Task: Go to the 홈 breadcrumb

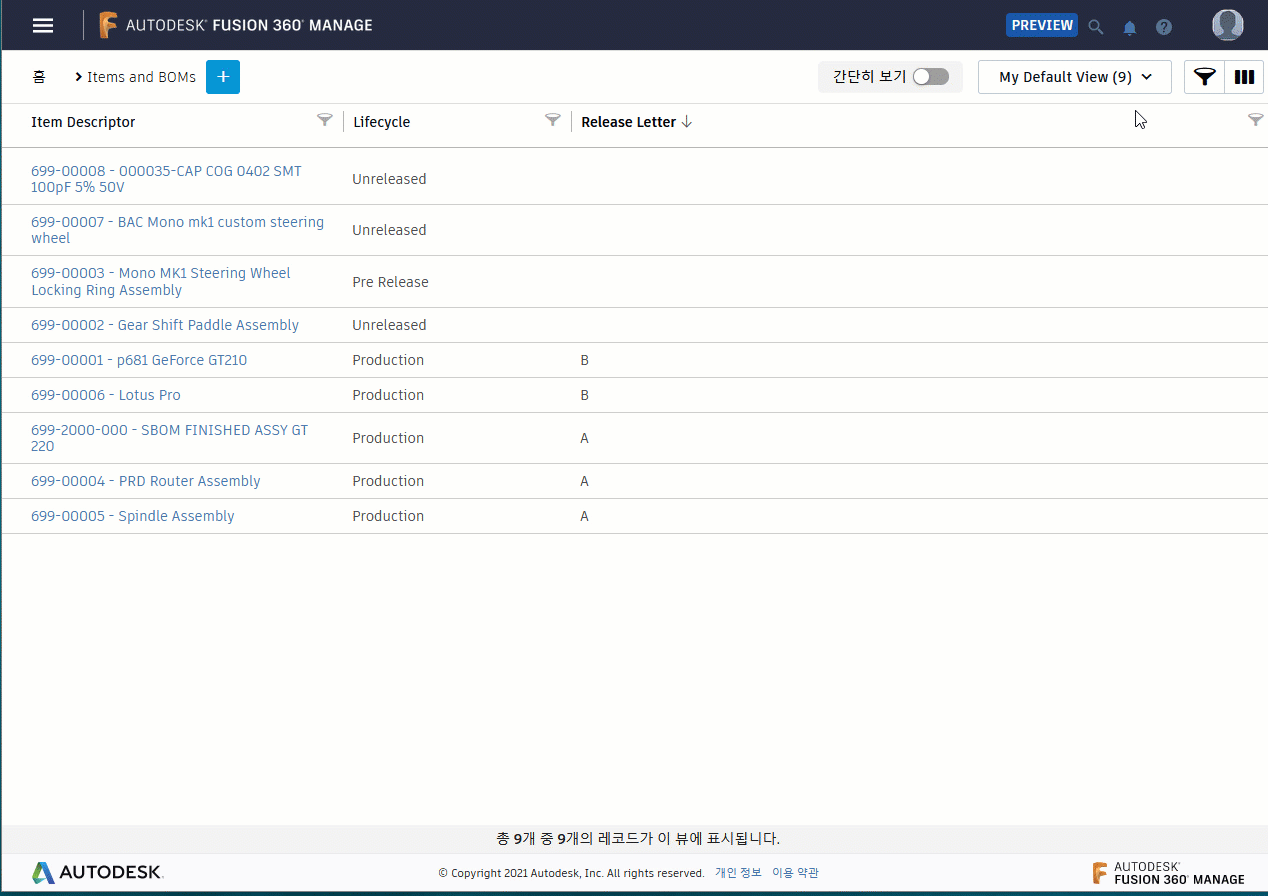Action: tap(39, 77)
